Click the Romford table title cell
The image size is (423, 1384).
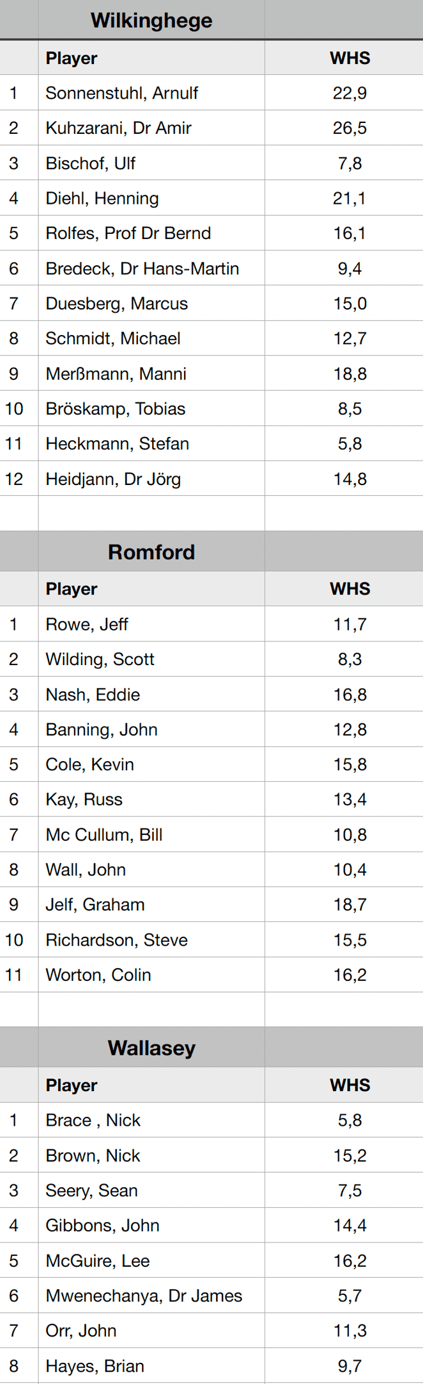(151, 552)
